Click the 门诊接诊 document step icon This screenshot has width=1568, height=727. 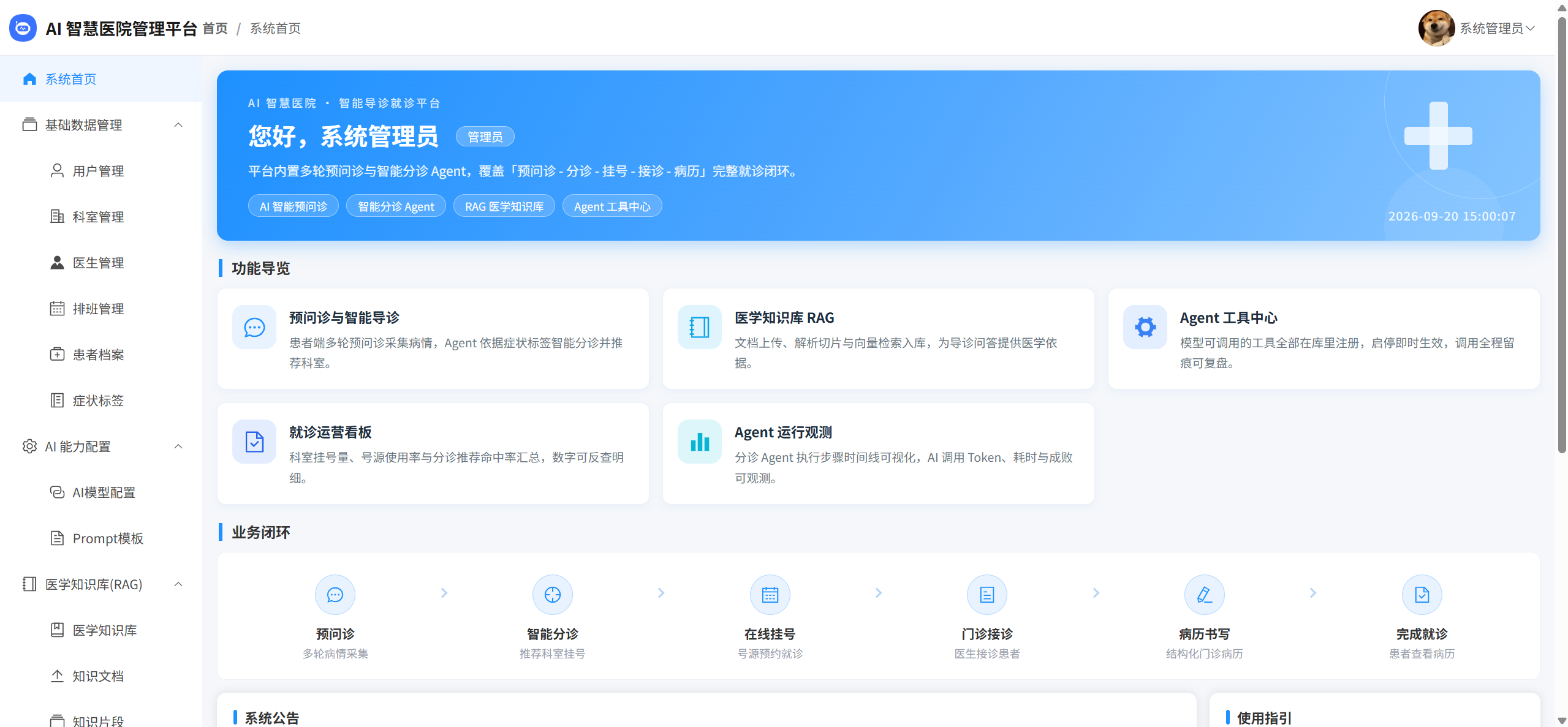point(987,594)
